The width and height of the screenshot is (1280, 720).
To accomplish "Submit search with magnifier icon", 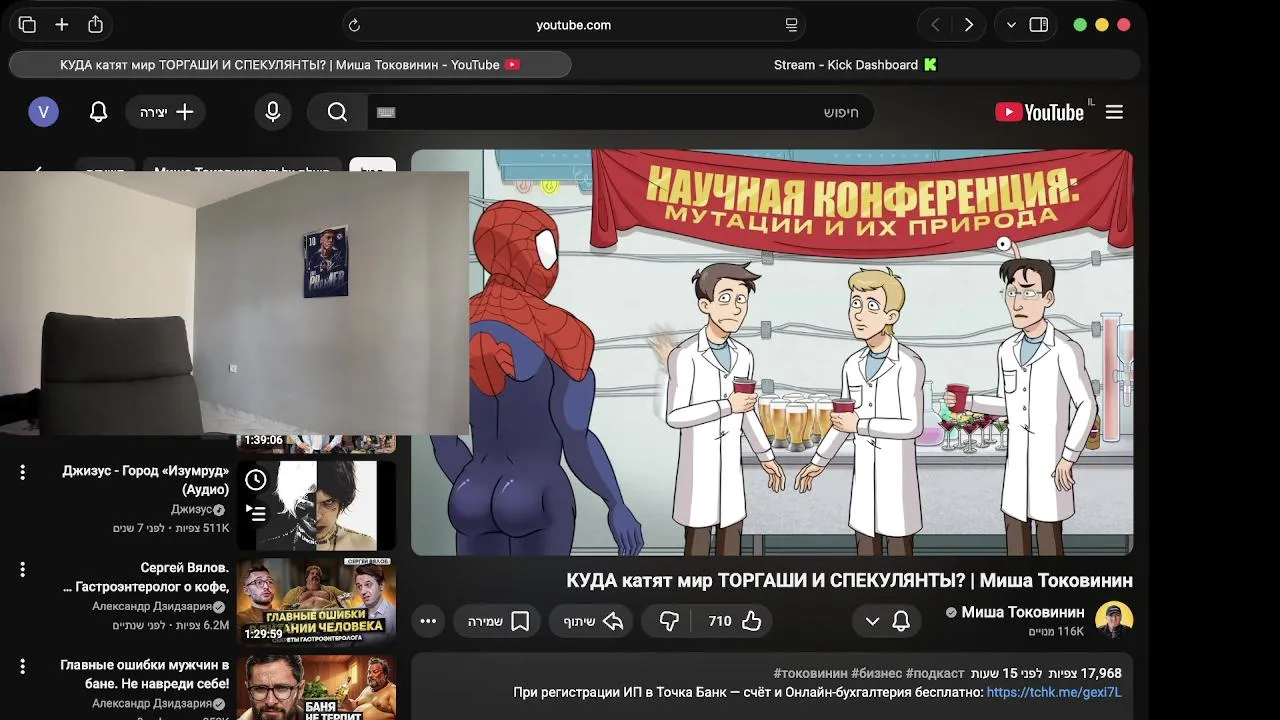I will [338, 112].
